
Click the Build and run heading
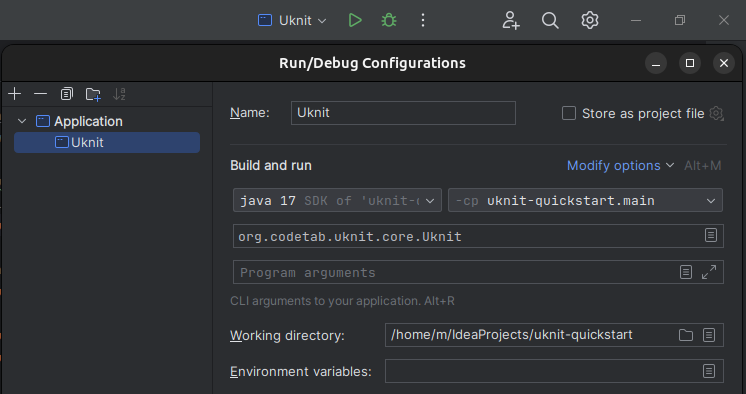coord(271,166)
